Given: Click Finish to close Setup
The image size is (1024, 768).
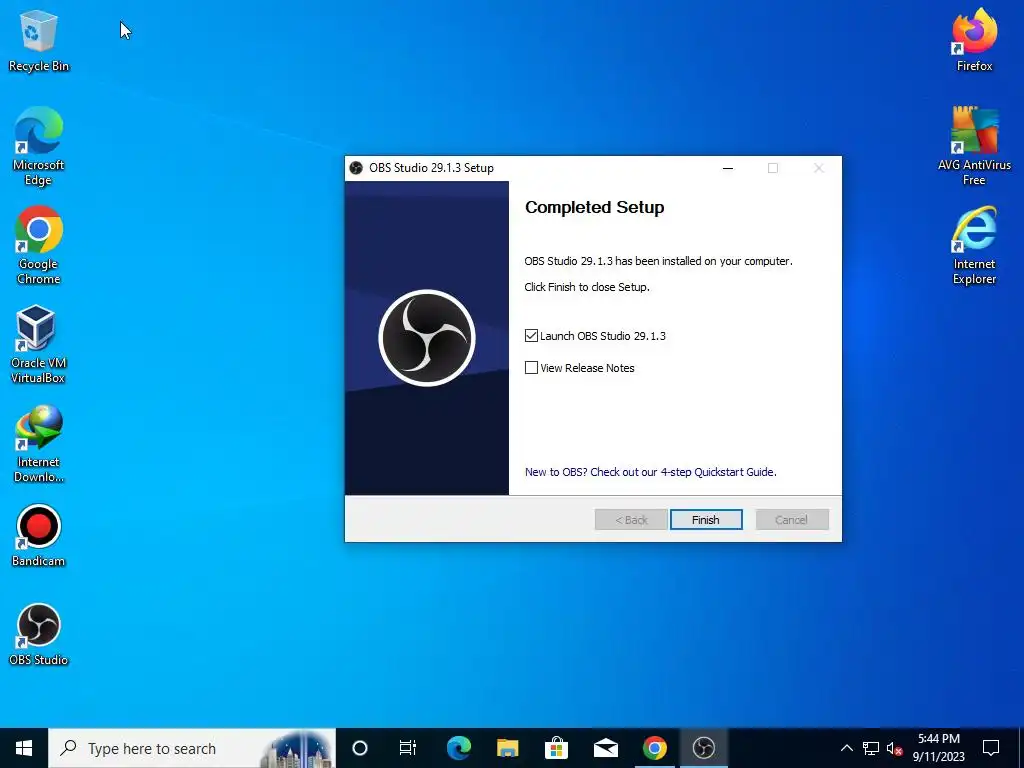Looking at the screenshot, I should tap(706, 520).
